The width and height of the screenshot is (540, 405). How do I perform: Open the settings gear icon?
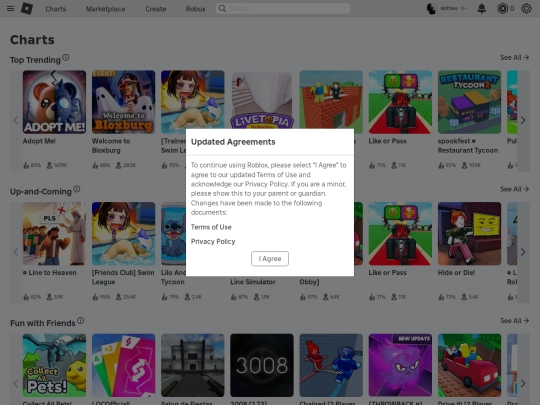tap(526, 8)
